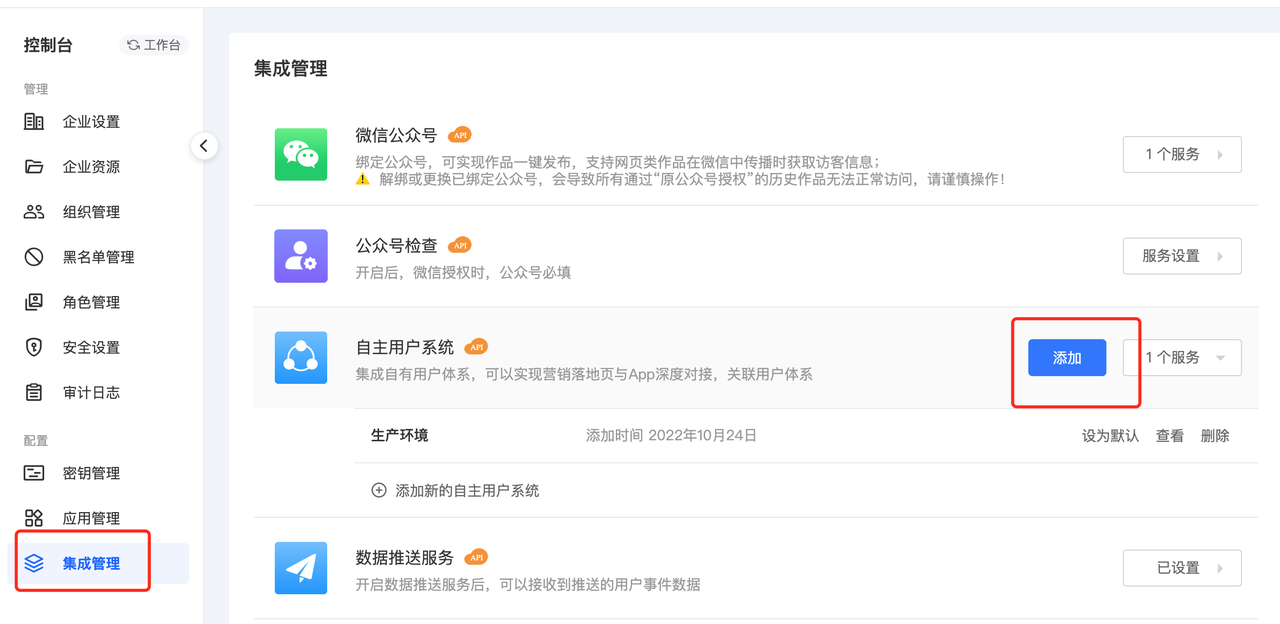Open the 服务设置 dropdown for 公众号检查

click(1182, 256)
